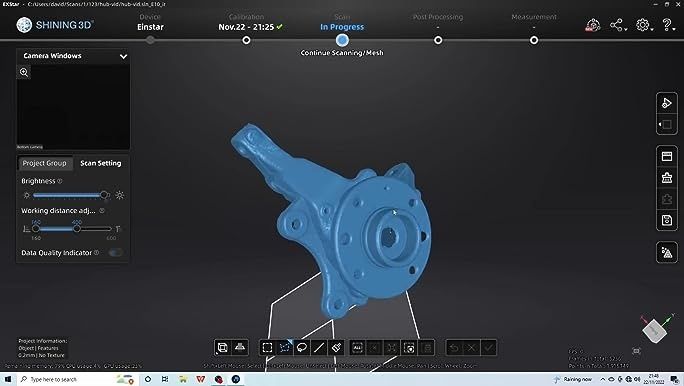Viewport: 684px width, 386px height.
Task: Click the Scan In Progress step node
Action: pos(342,40)
